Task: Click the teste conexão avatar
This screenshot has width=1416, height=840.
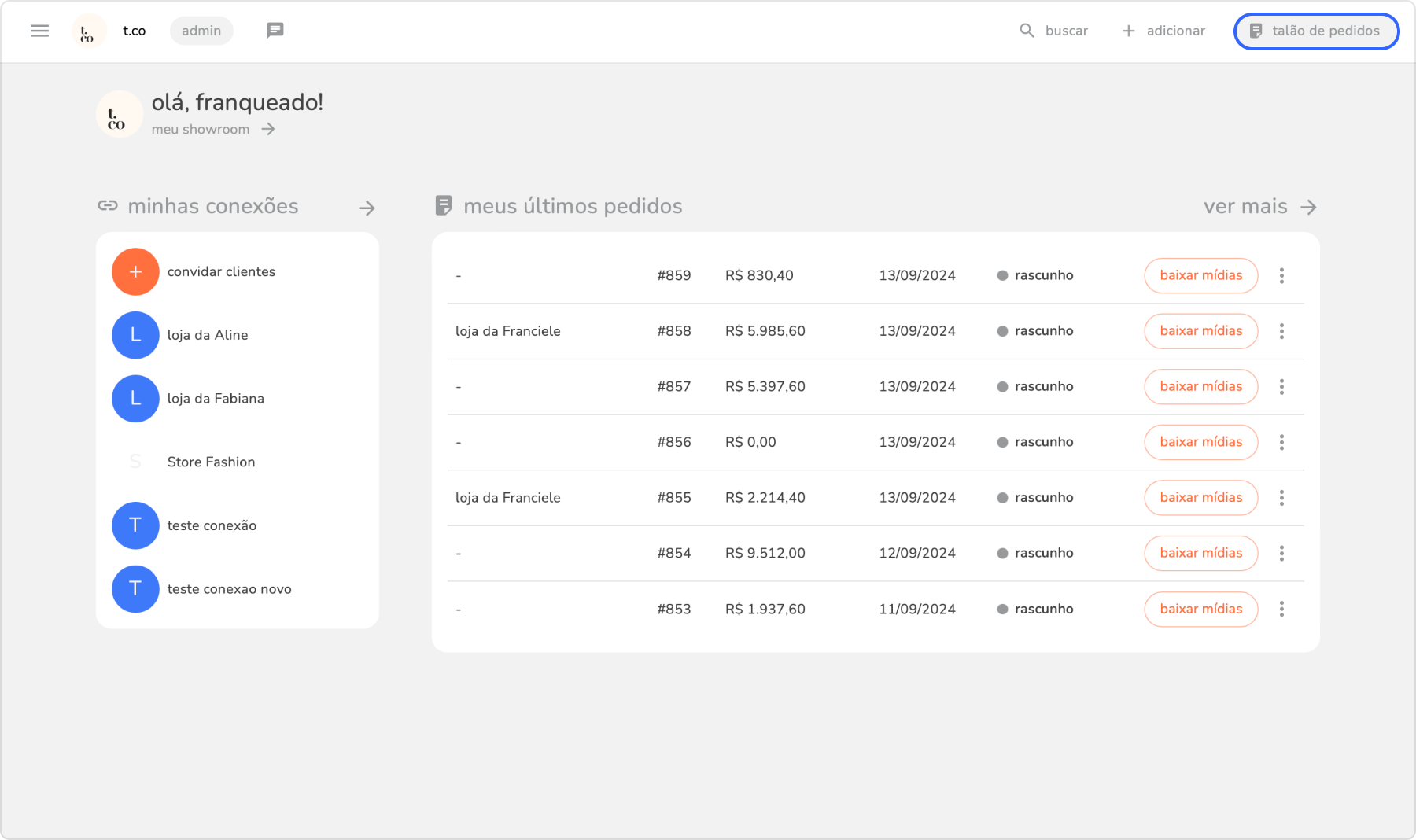Action: click(x=135, y=525)
